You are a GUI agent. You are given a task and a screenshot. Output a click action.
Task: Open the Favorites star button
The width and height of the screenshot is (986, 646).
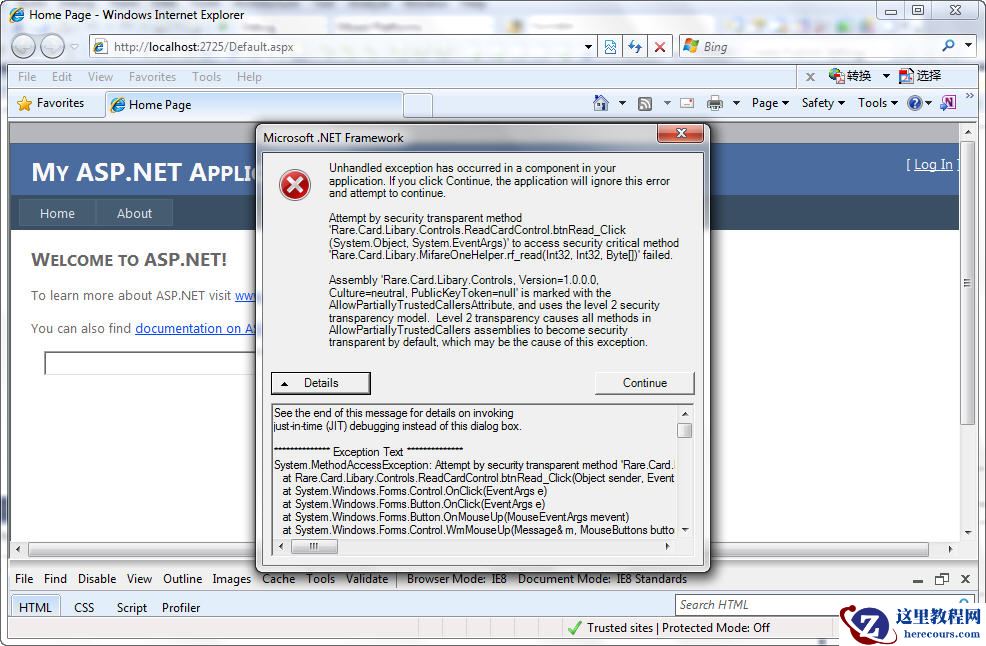(x=52, y=103)
